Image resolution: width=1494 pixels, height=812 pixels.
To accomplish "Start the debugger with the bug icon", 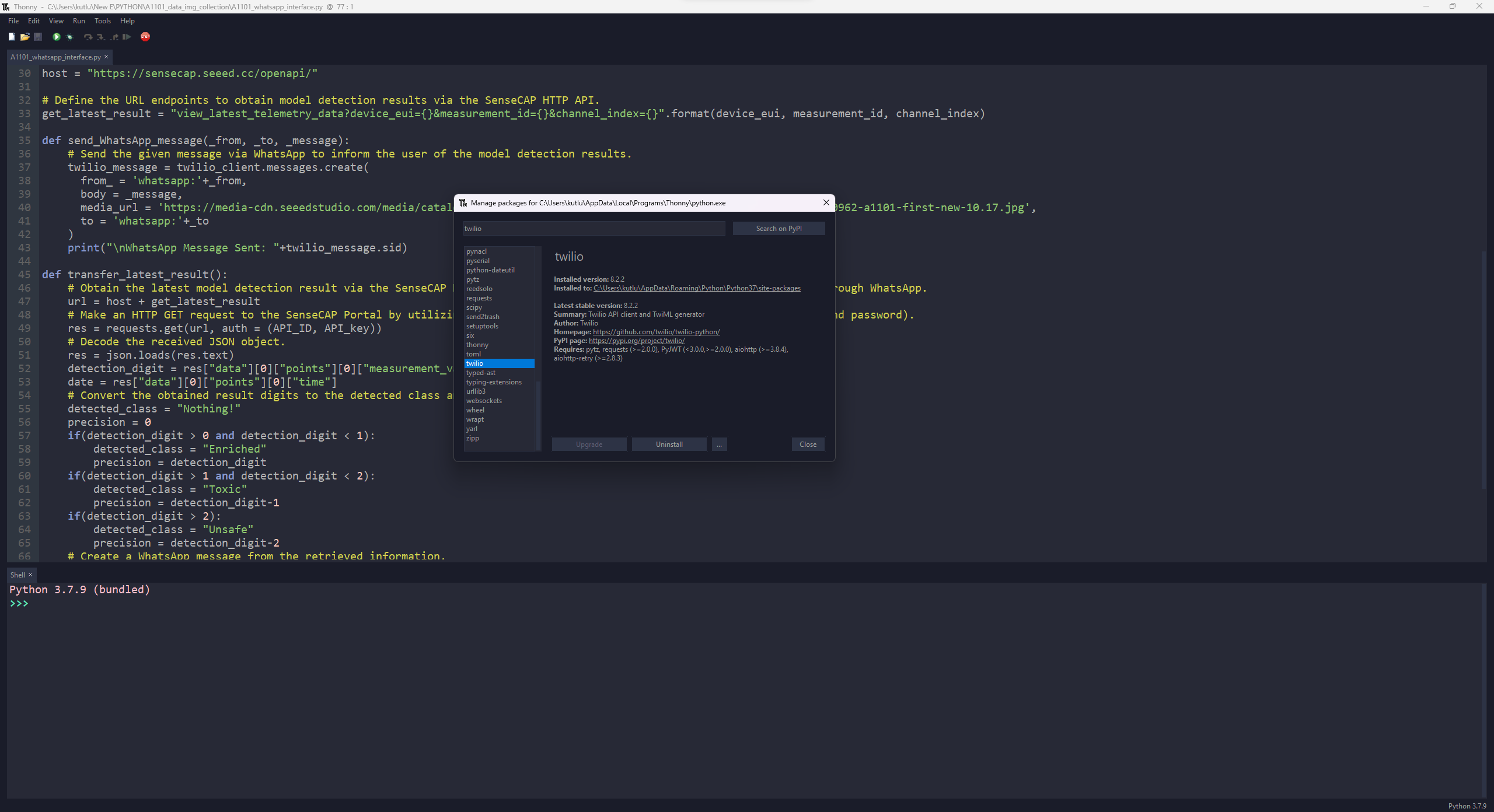I will pyautogui.click(x=70, y=37).
